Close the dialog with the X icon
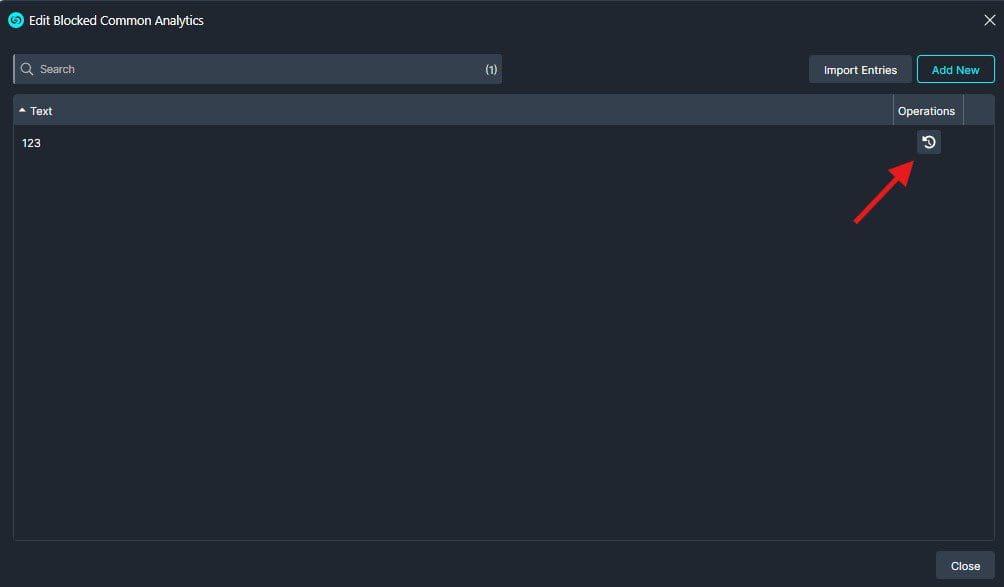The height and width of the screenshot is (587, 1004). pyautogui.click(x=989, y=20)
